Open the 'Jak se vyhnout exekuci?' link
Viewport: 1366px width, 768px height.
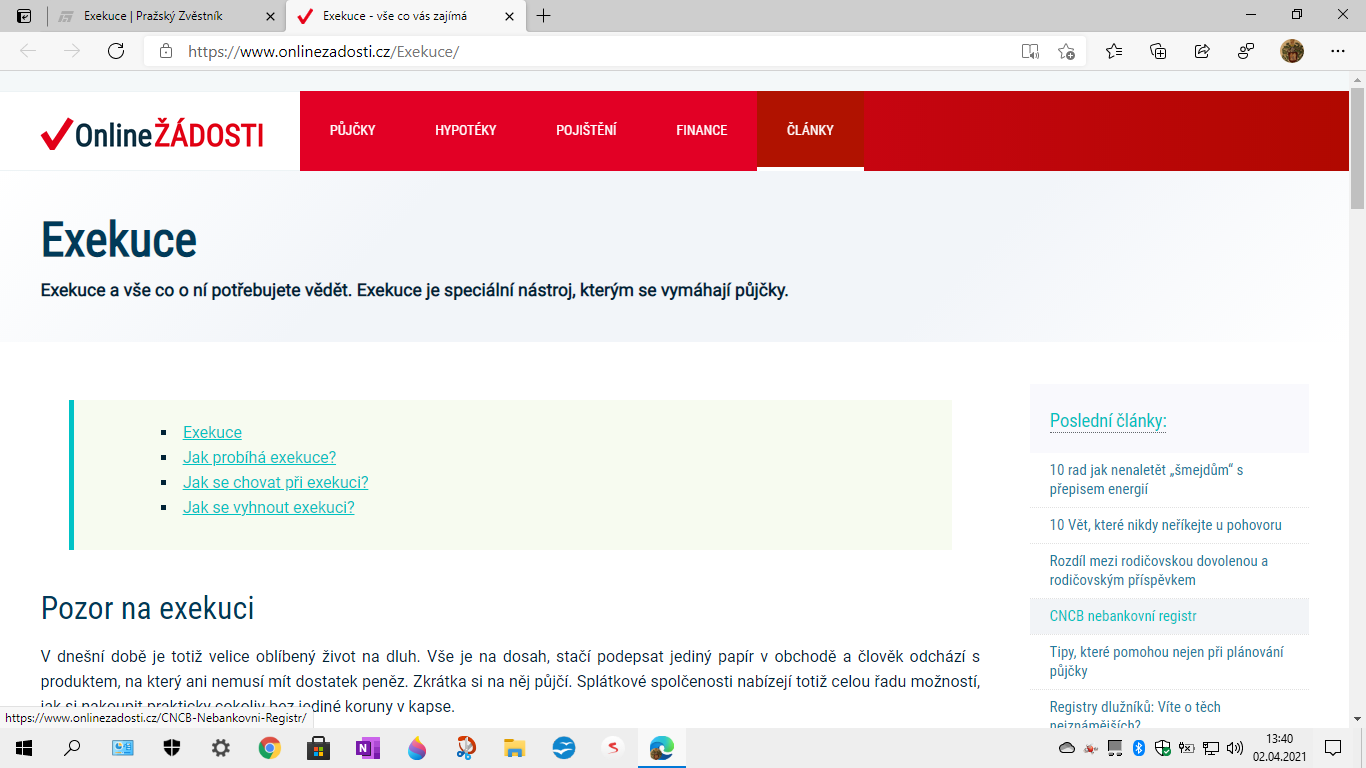(x=268, y=508)
